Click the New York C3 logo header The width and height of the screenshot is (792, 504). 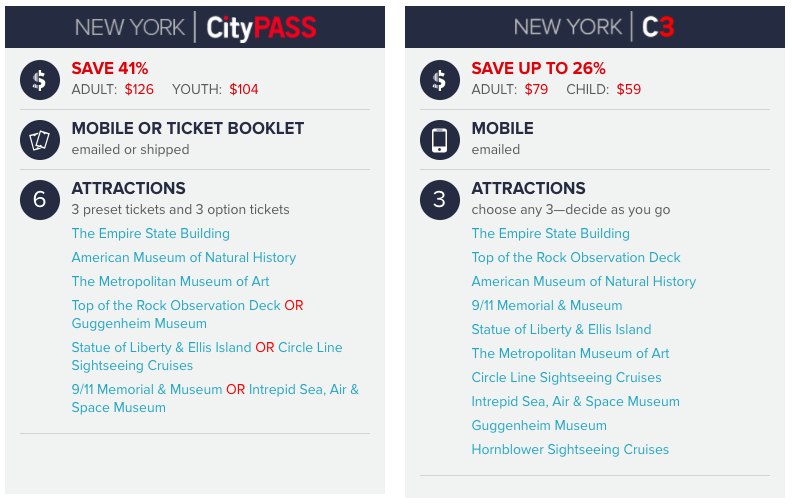[594, 27]
